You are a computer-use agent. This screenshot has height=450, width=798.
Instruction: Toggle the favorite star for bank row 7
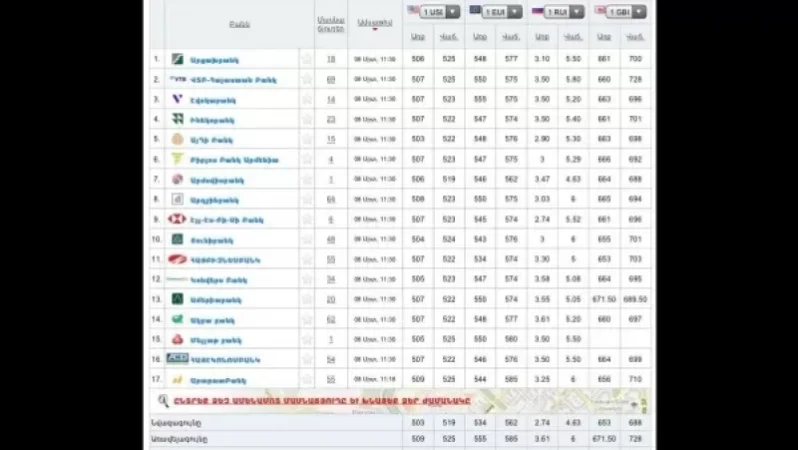307,179
